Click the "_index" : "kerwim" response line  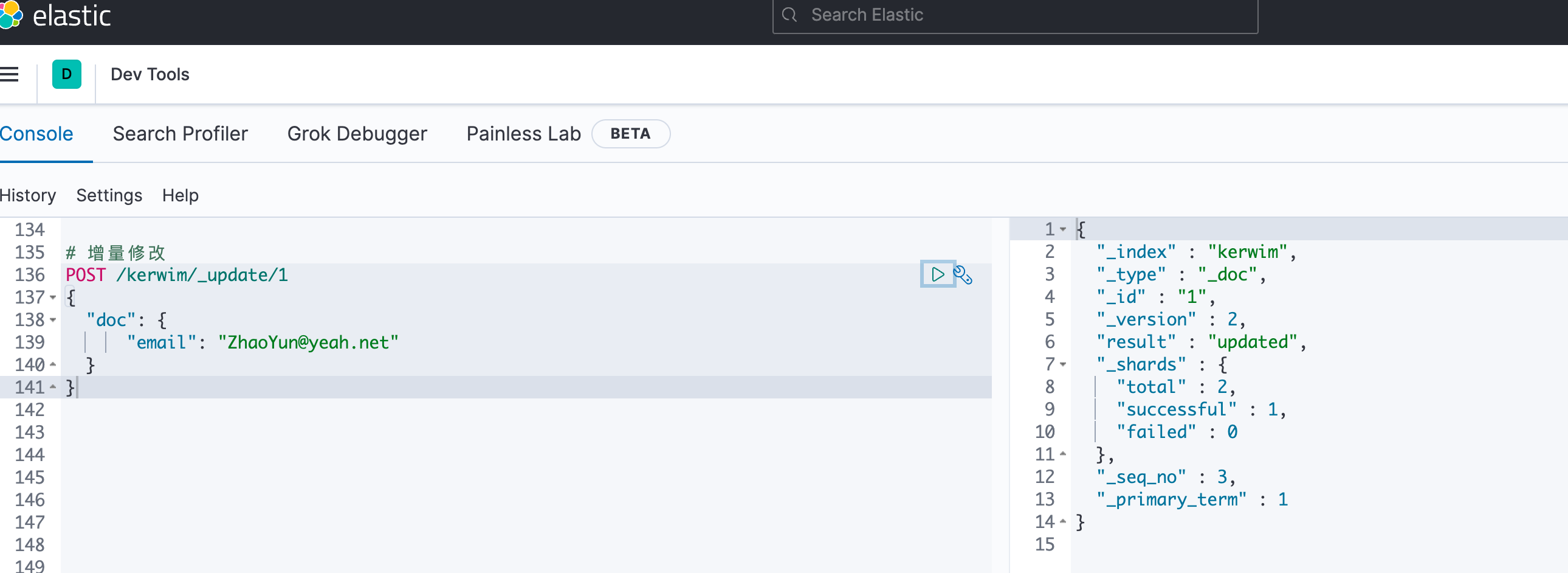click(1196, 251)
